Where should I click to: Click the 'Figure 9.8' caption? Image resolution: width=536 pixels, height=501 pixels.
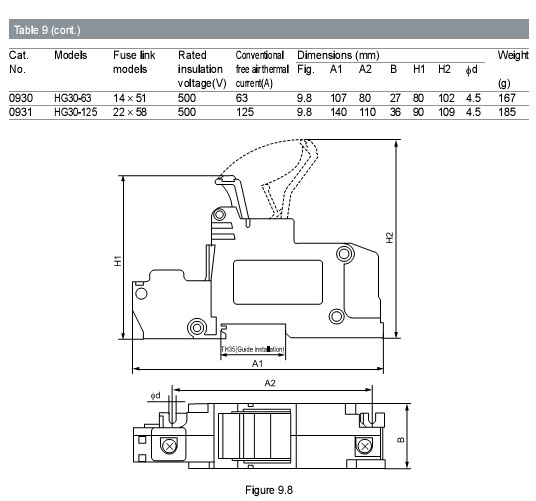269,490
